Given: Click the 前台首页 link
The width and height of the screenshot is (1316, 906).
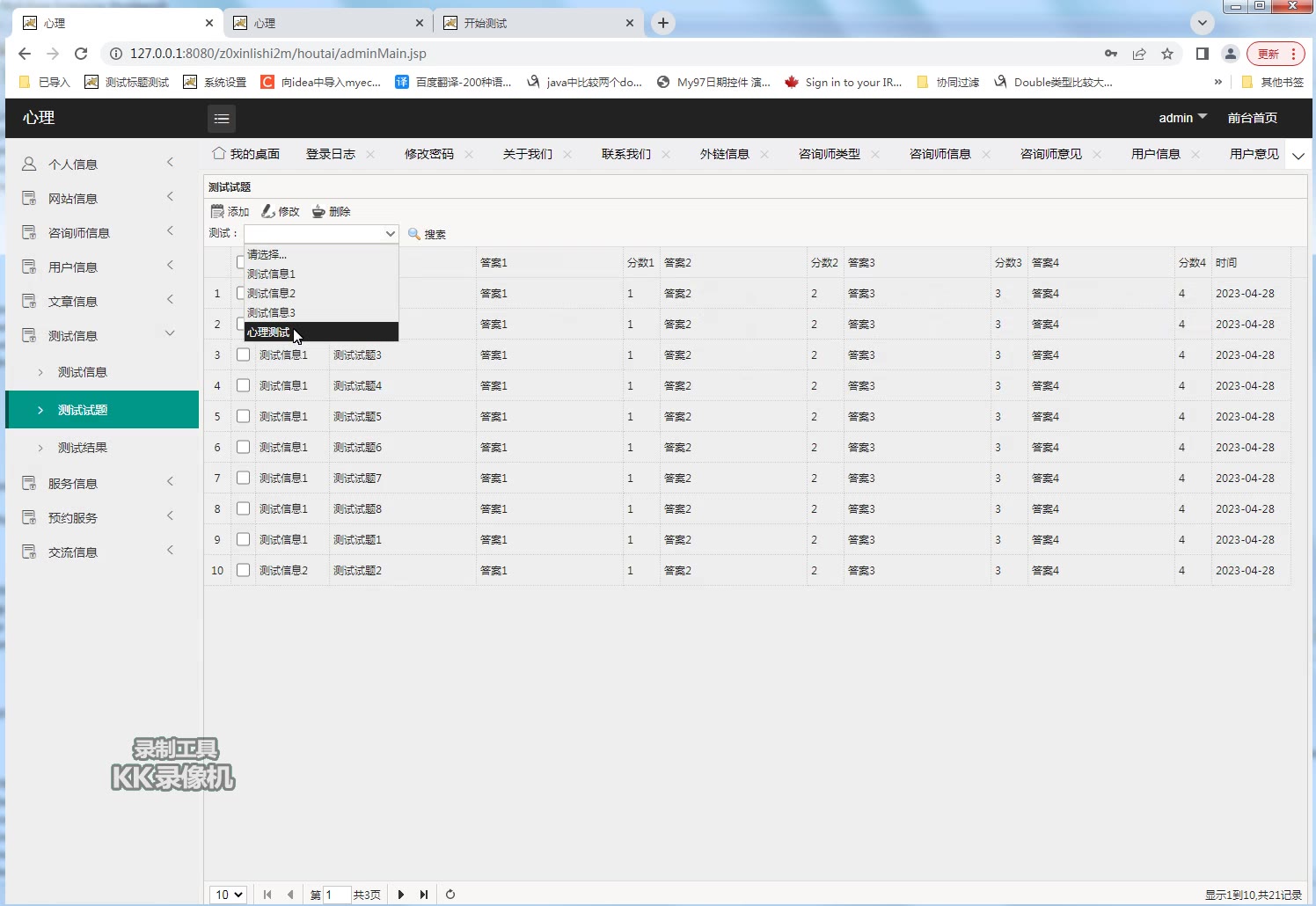Looking at the screenshot, I should 1253,118.
